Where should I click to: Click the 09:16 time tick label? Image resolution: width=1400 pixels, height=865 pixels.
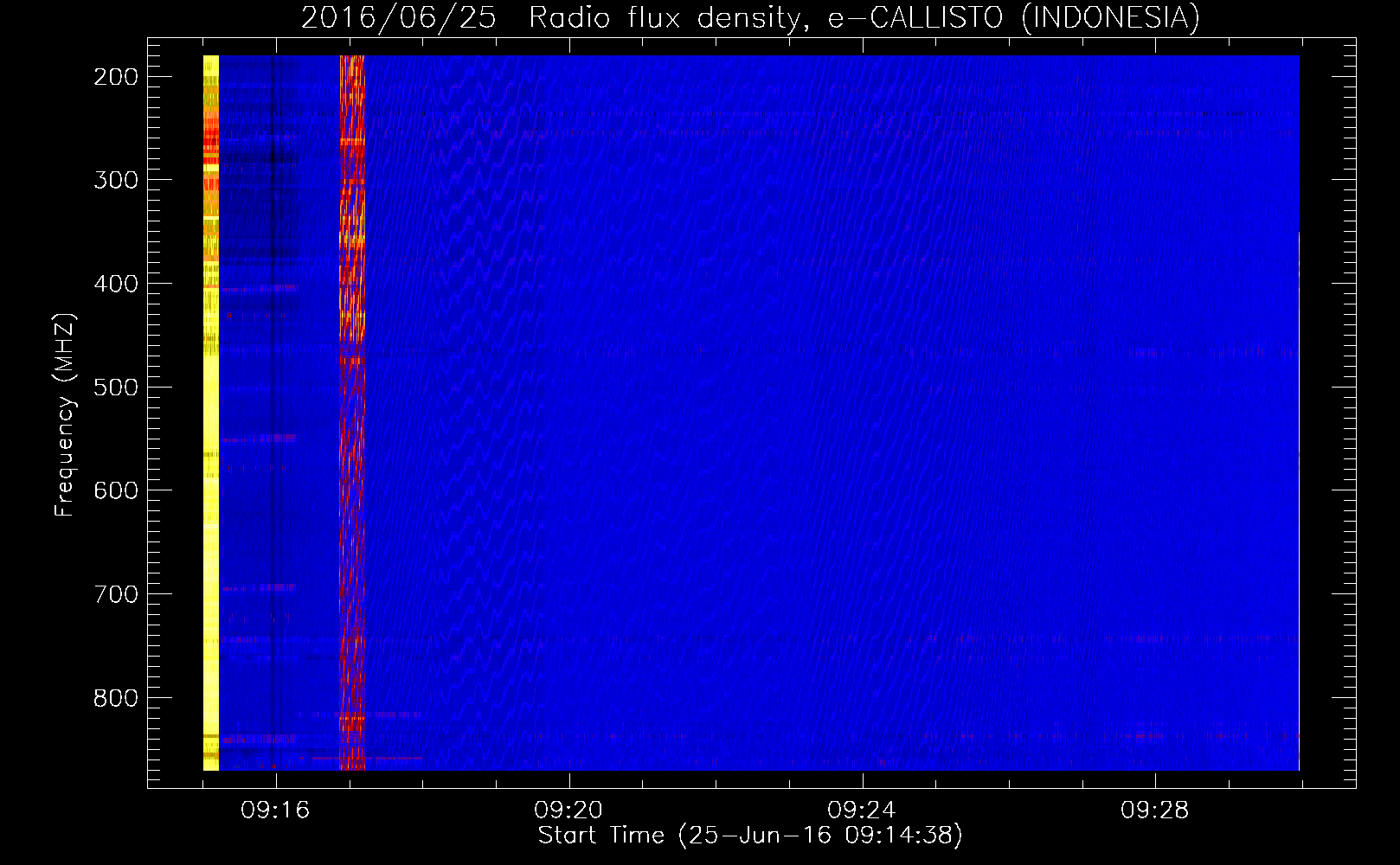pos(275,810)
